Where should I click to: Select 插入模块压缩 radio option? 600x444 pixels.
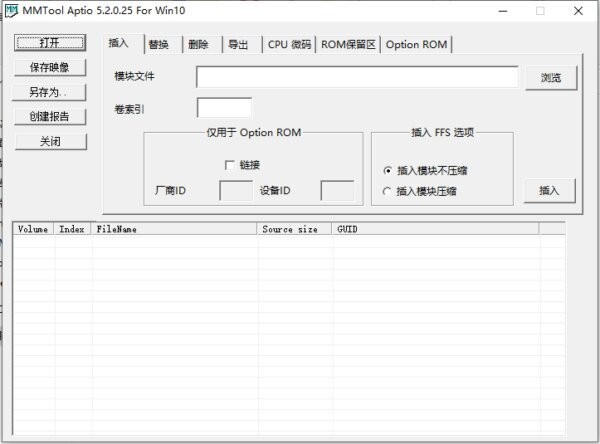[387, 191]
